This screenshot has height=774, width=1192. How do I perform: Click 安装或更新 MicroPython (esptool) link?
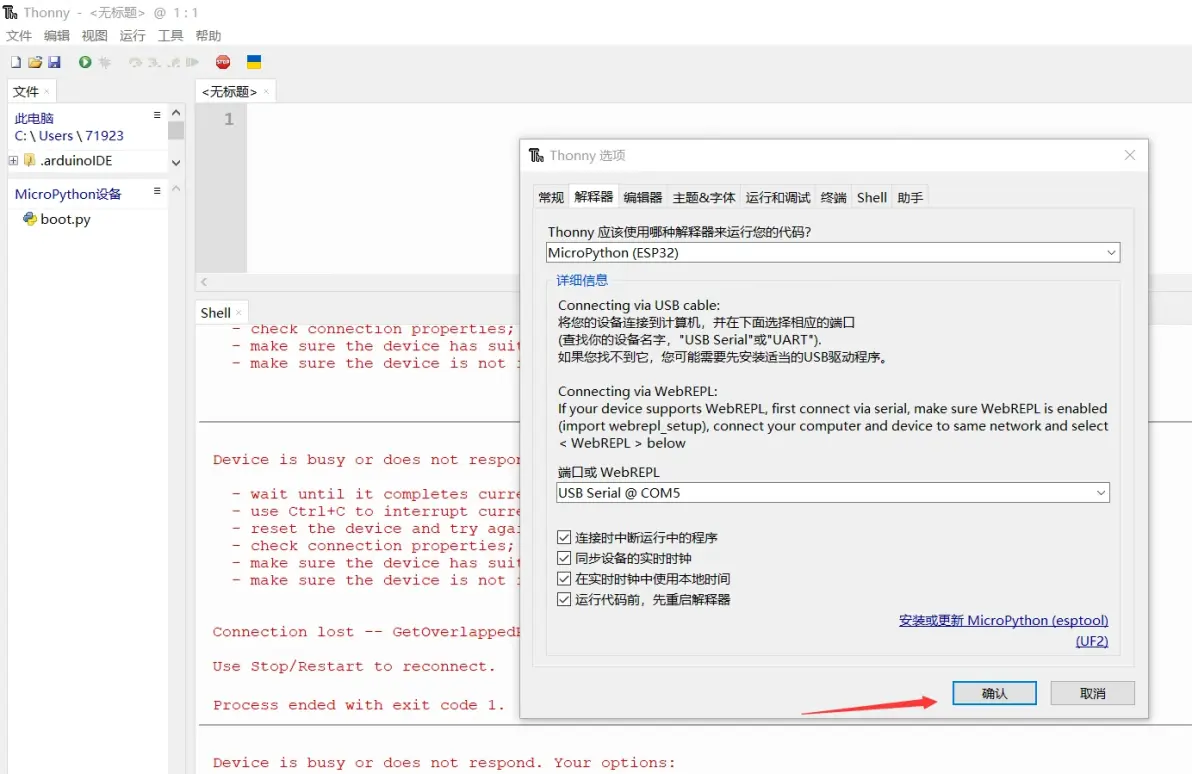click(x=1003, y=620)
